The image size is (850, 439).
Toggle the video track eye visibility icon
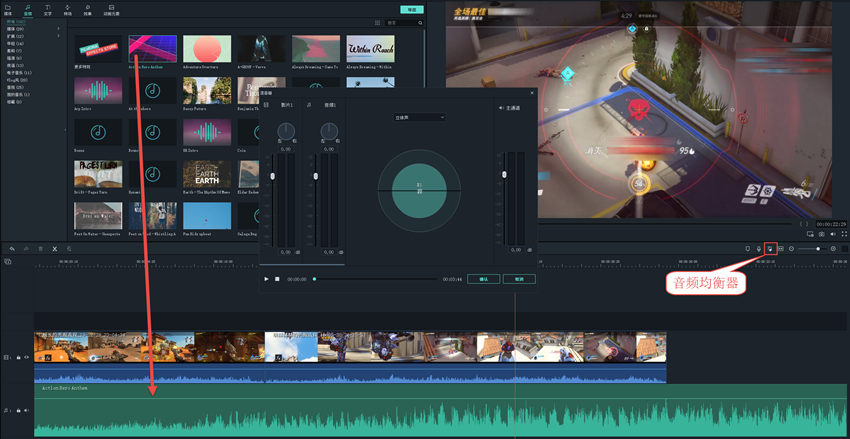pos(27,357)
